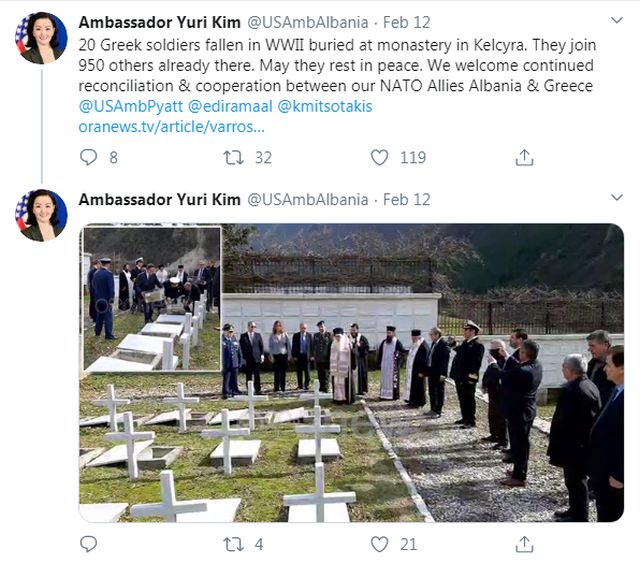Image resolution: width=640 pixels, height=564 pixels.
Task: Retweet the tweet with 32 retweets
Action: (x=233, y=157)
